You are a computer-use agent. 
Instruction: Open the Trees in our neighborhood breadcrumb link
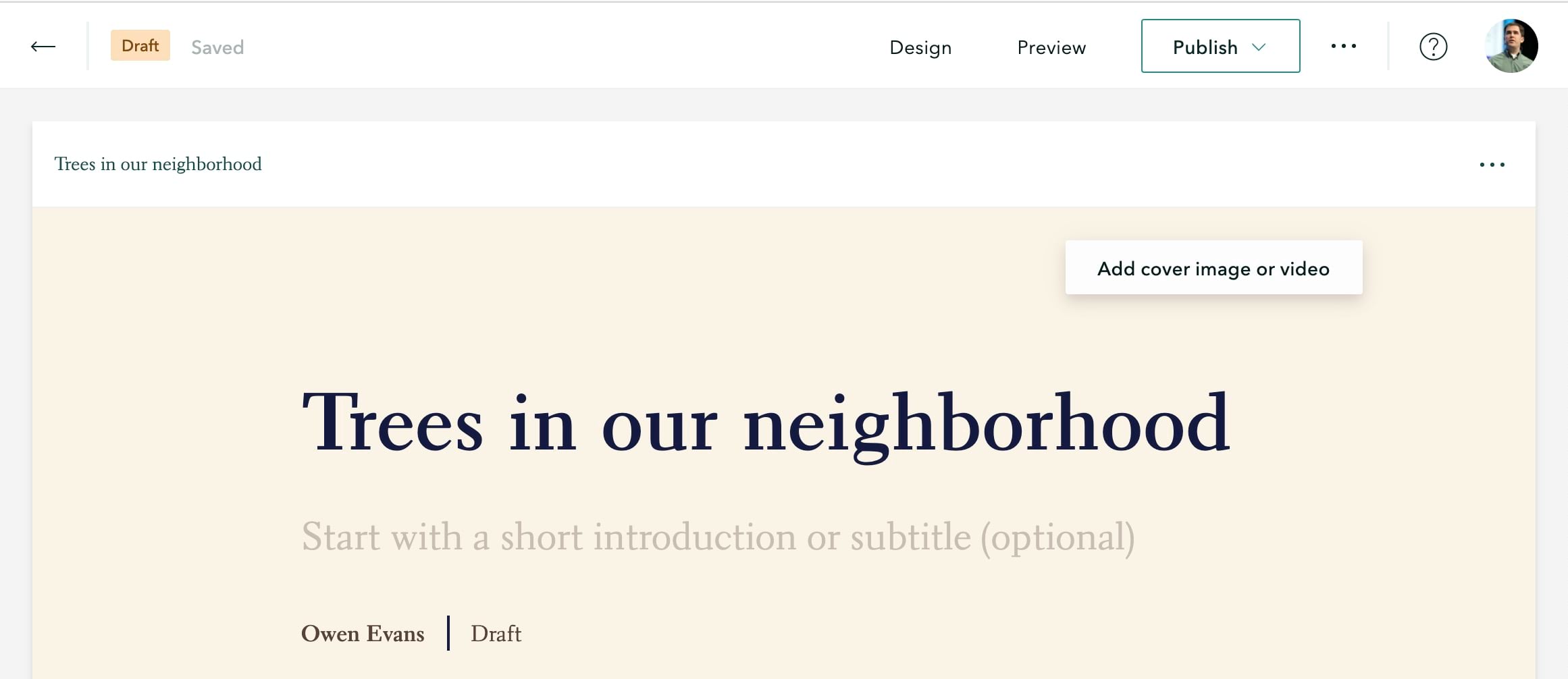[158, 163]
